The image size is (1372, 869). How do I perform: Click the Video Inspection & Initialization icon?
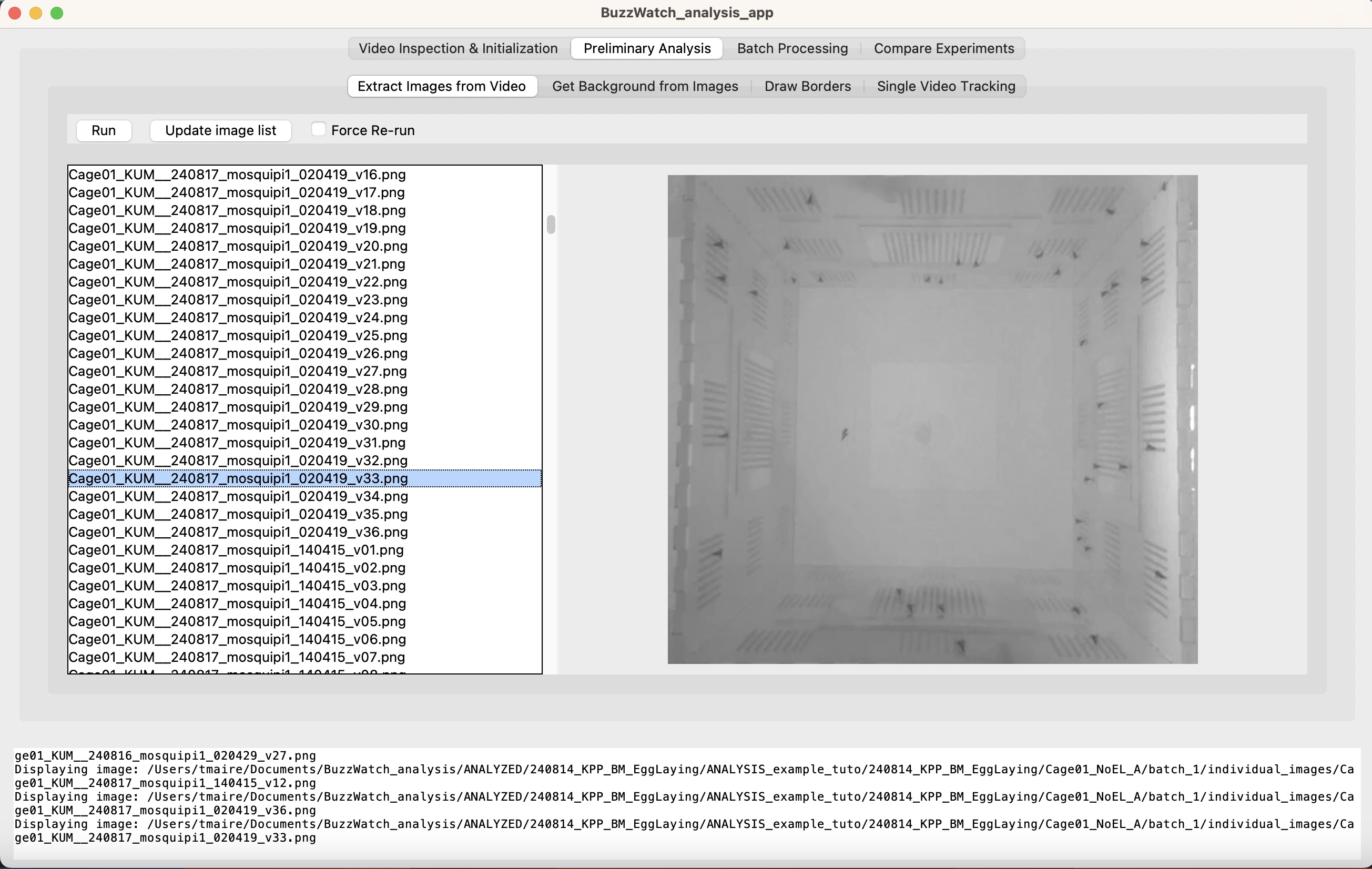point(458,47)
